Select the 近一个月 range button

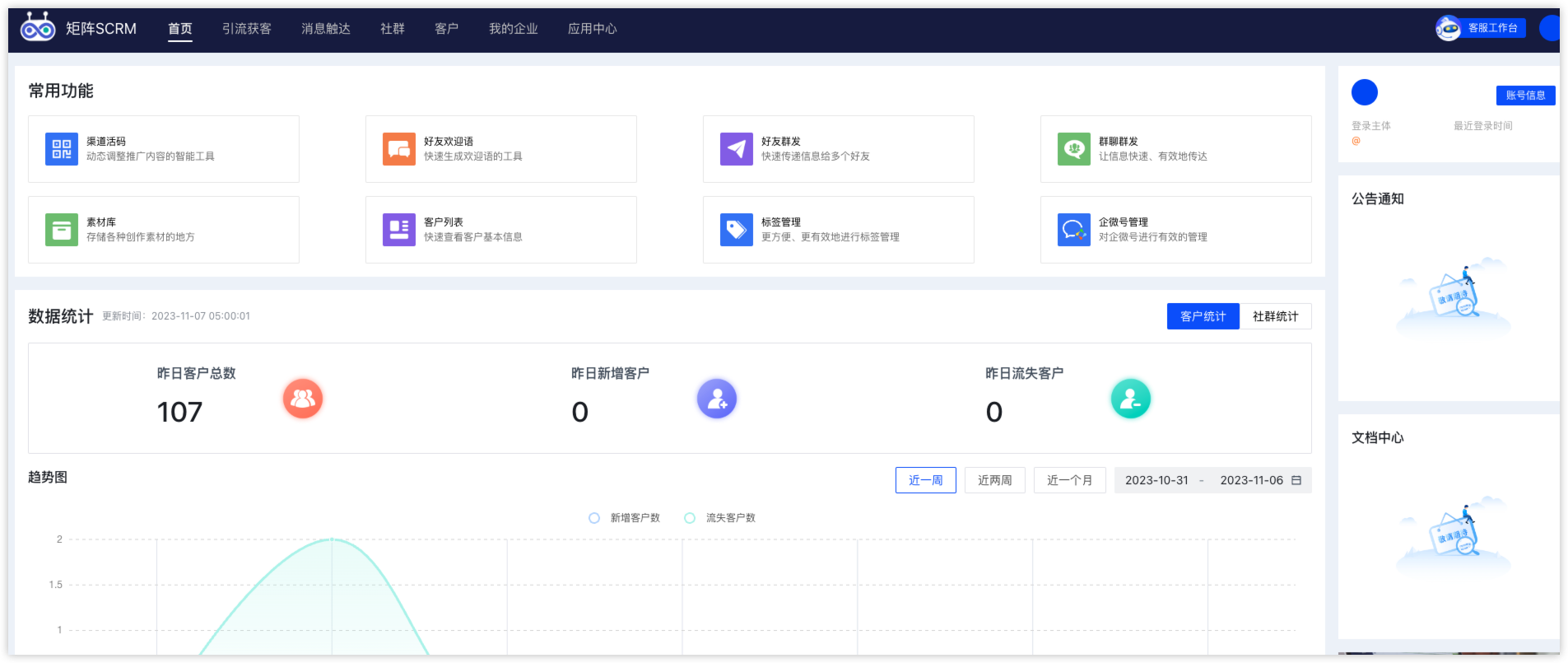[1070, 480]
